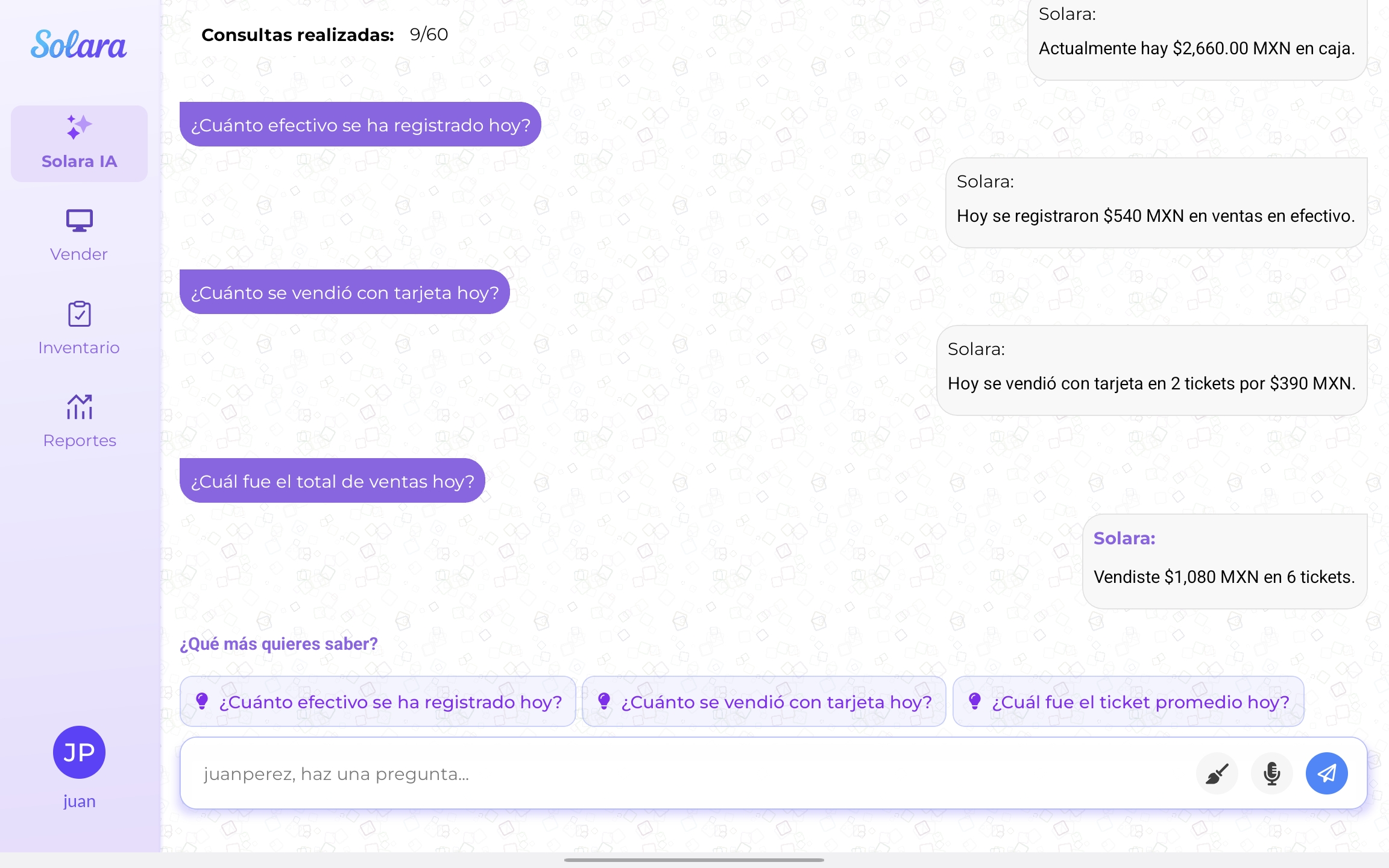Click the Inventario clipboard icon
Image resolution: width=1389 pixels, height=868 pixels.
pos(78,314)
